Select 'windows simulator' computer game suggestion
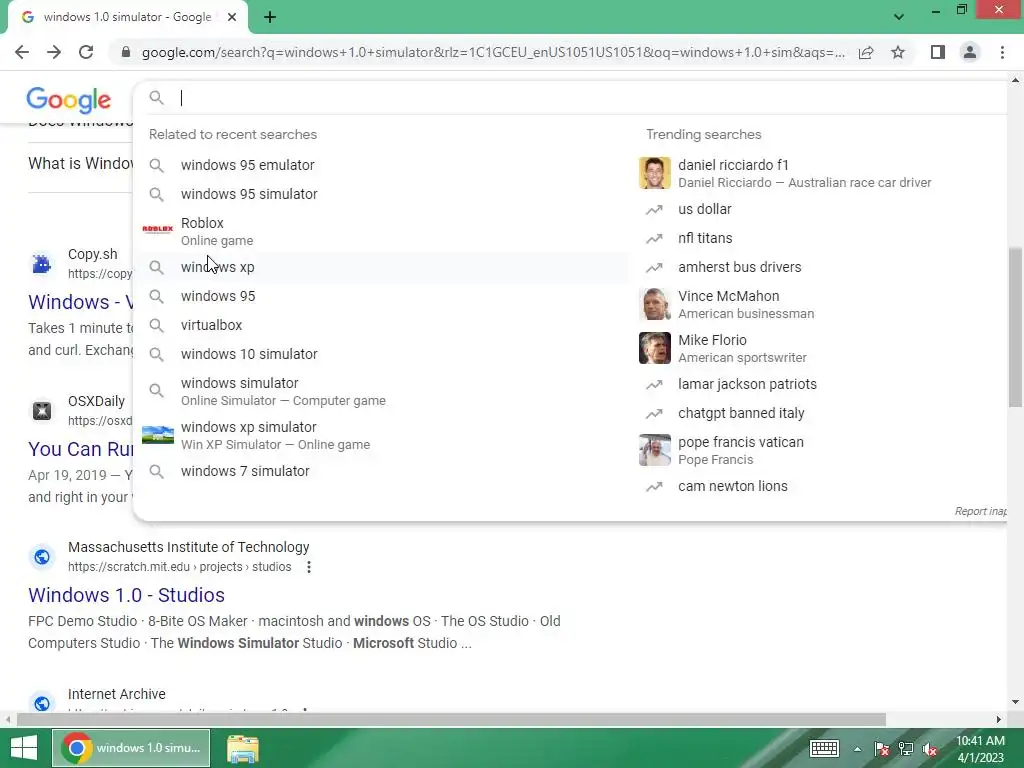 point(382,391)
